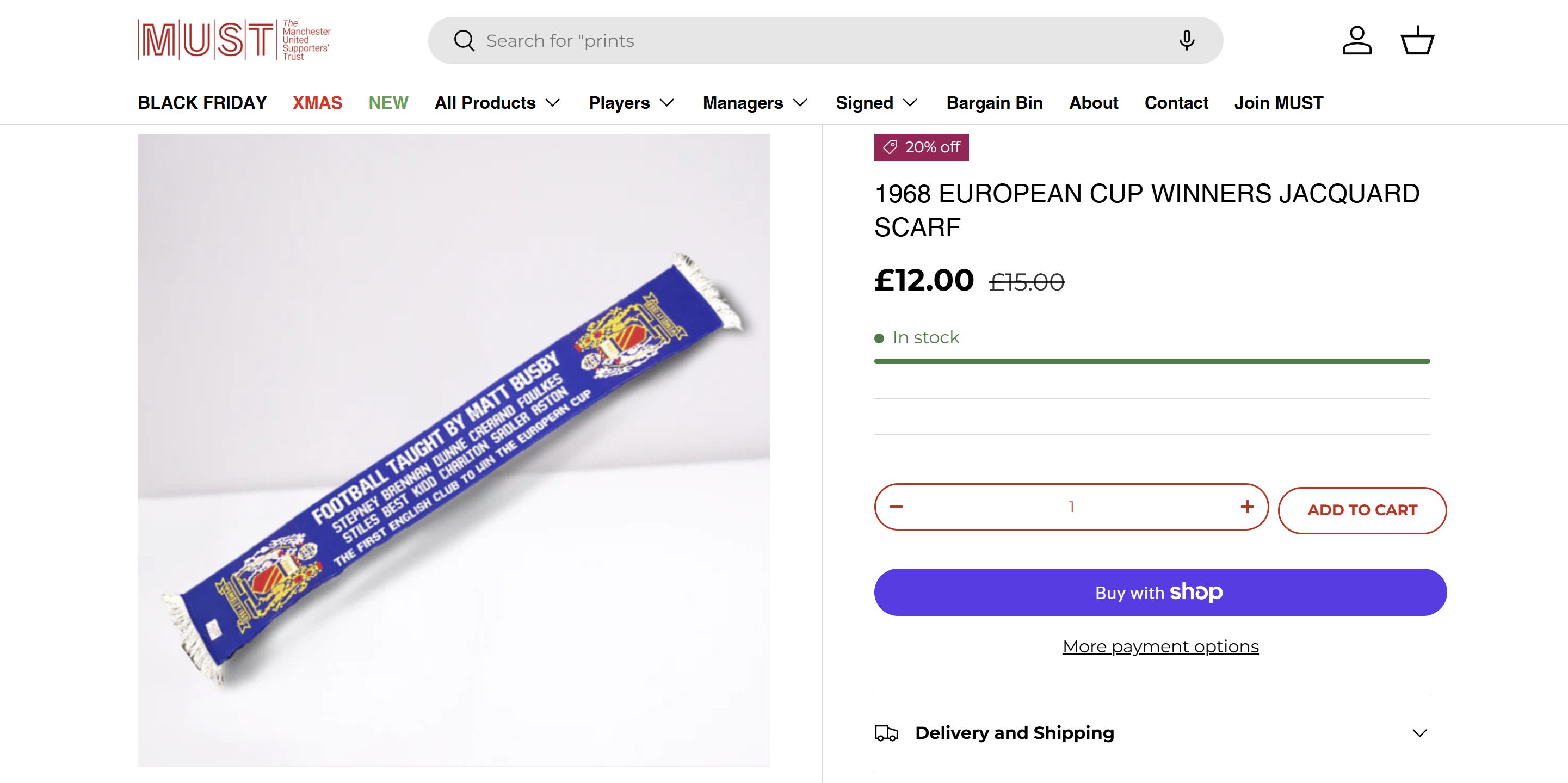This screenshot has height=783, width=1568.
Task: Expand the Managers dropdown menu
Action: (x=755, y=103)
